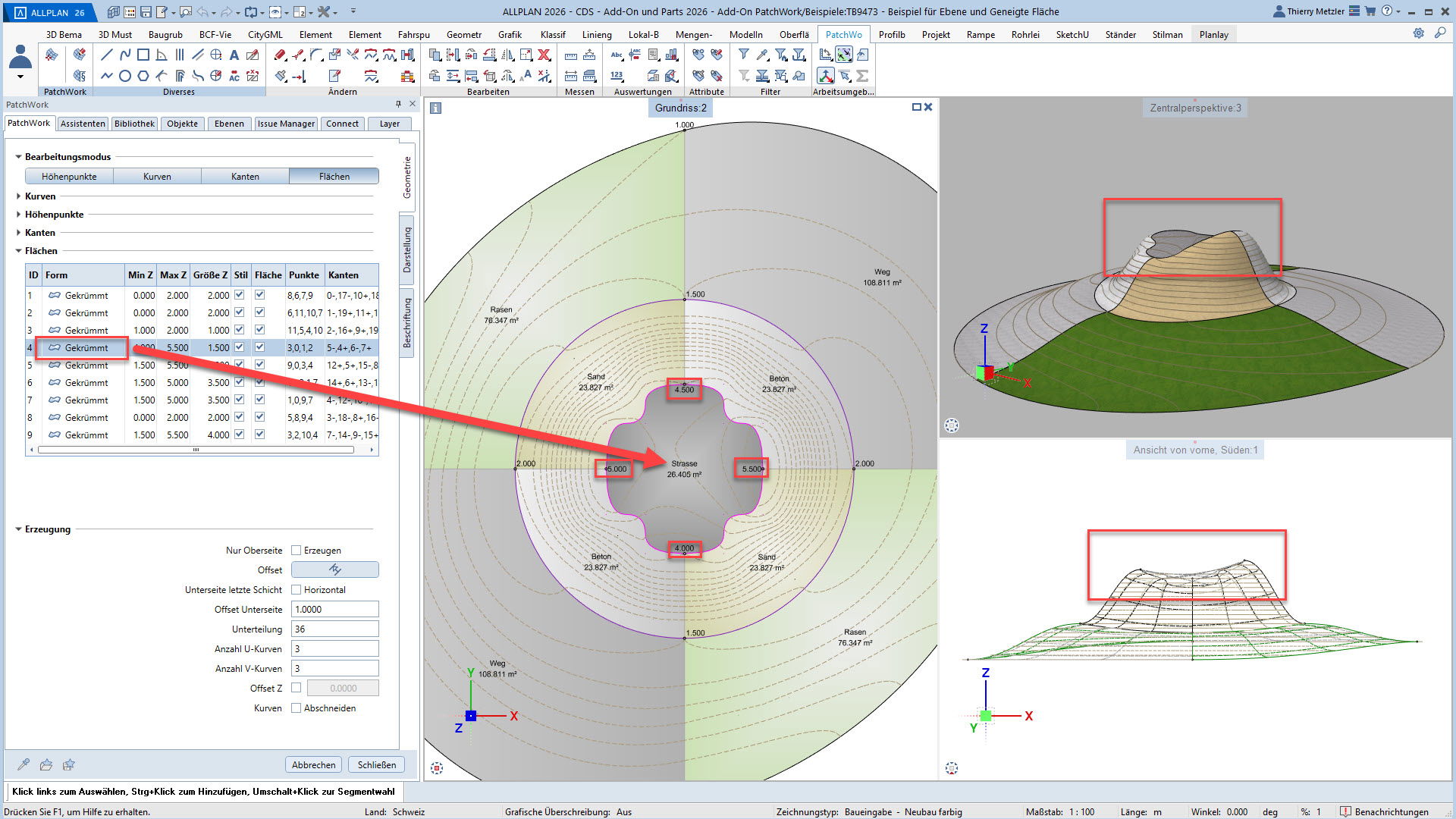
Task: Select the Circle tool in Diverses
Action: (125, 76)
